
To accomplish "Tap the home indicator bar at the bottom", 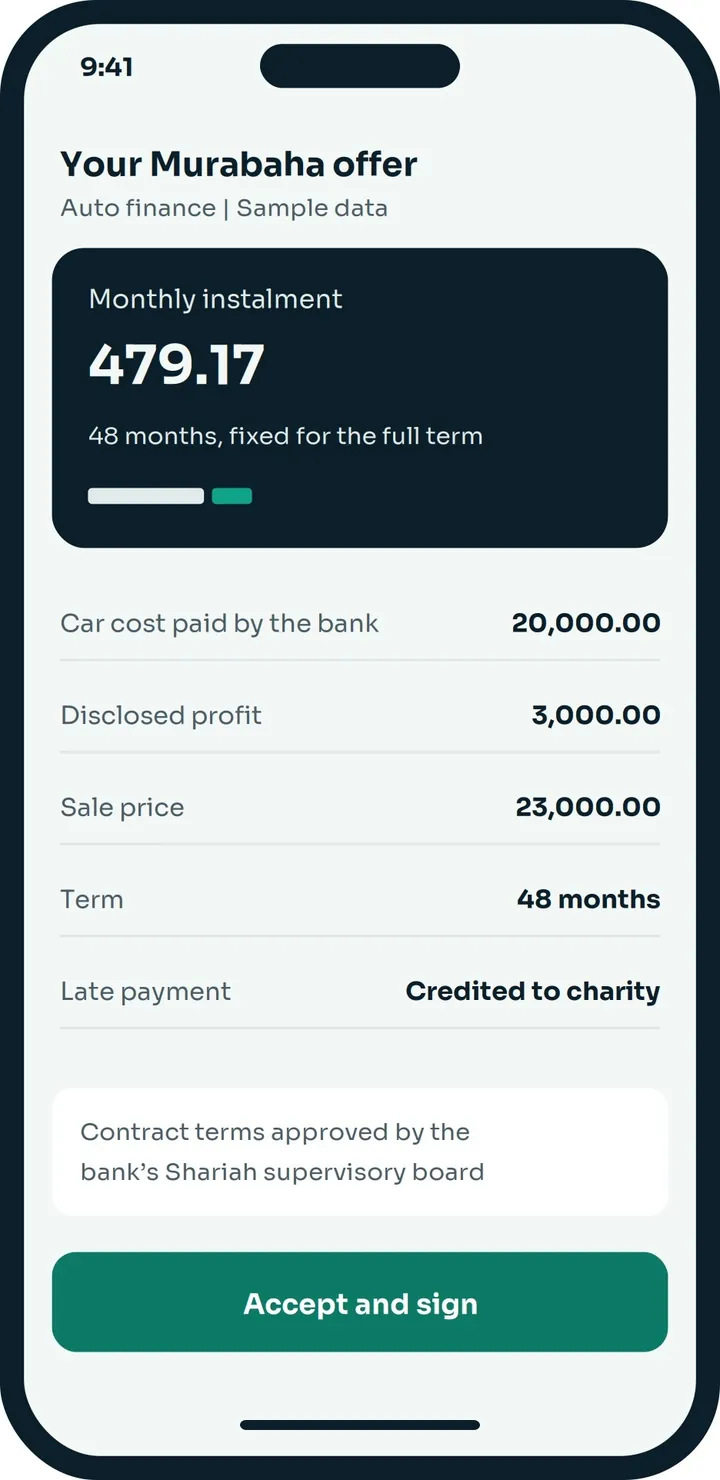I will click(x=360, y=1425).
